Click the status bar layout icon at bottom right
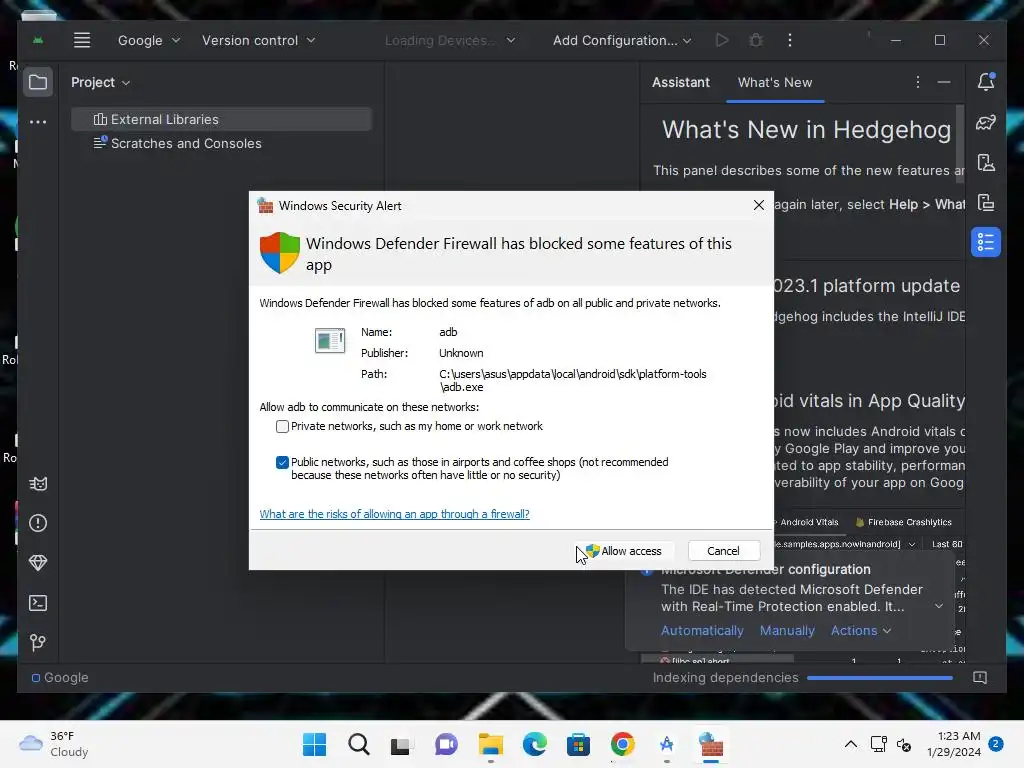Screen dimensions: 1024x768 click(980, 677)
